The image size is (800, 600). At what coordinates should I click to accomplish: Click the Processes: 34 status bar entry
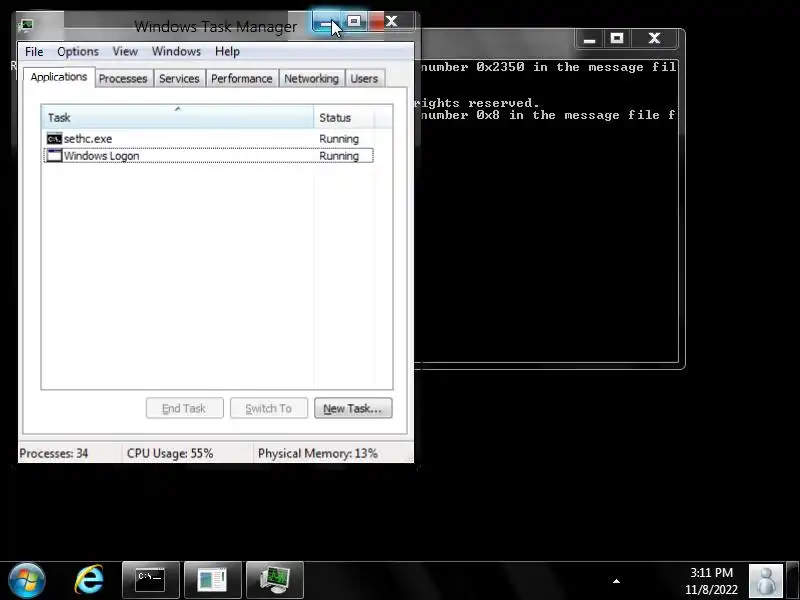[x=54, y=453]
